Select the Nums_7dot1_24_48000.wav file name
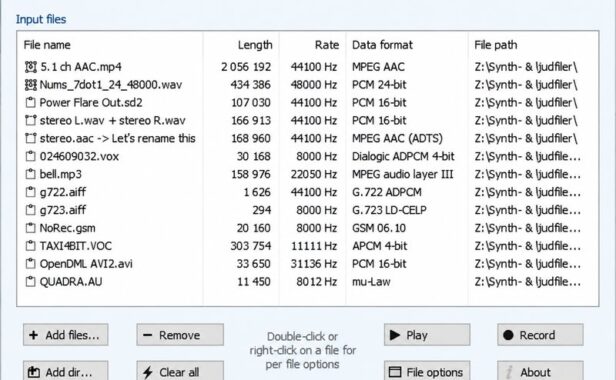The width and height of the screenshot is (616, 380). pos(111,85)
